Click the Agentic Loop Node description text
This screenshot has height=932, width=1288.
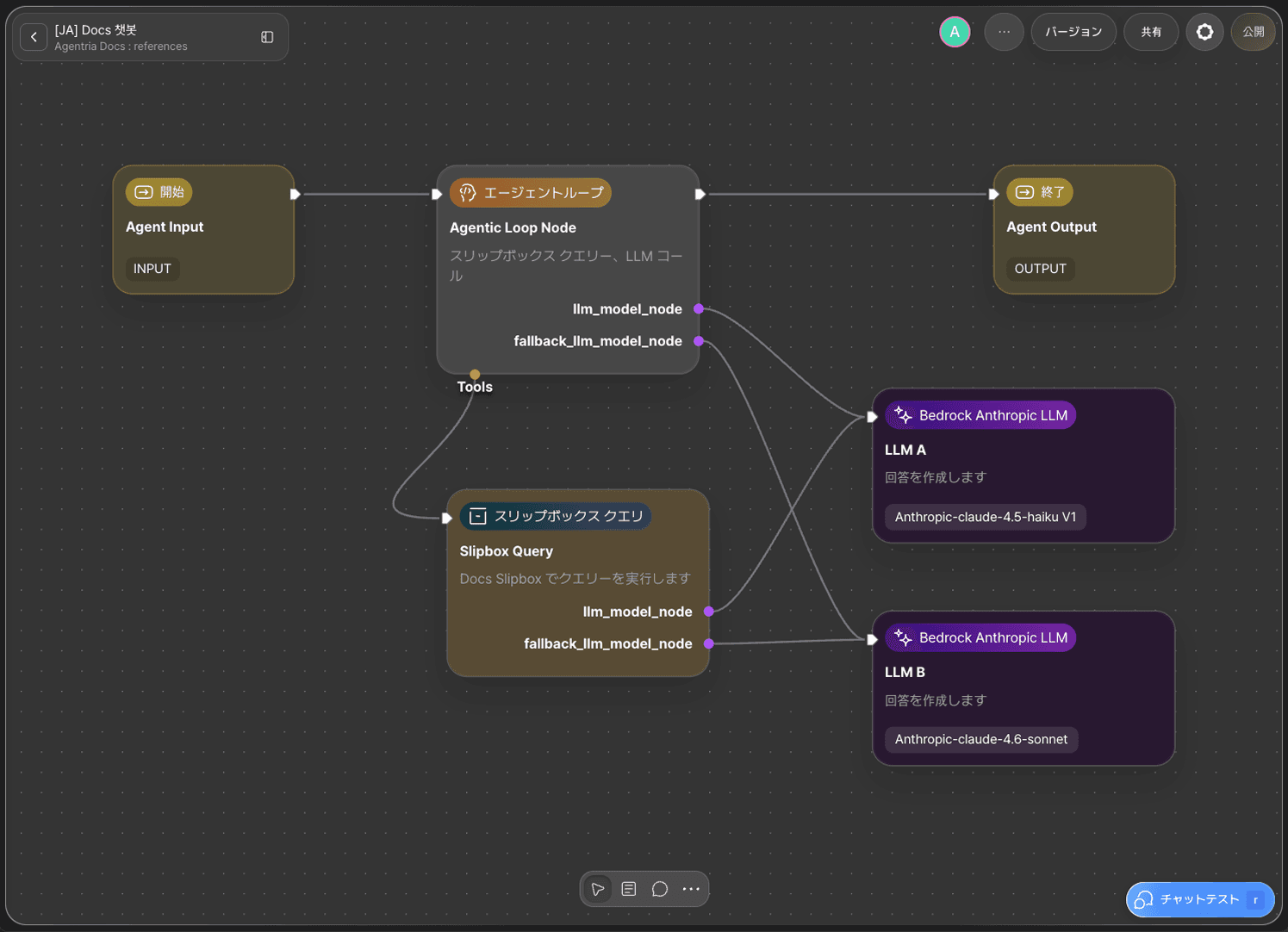[565, 265]
